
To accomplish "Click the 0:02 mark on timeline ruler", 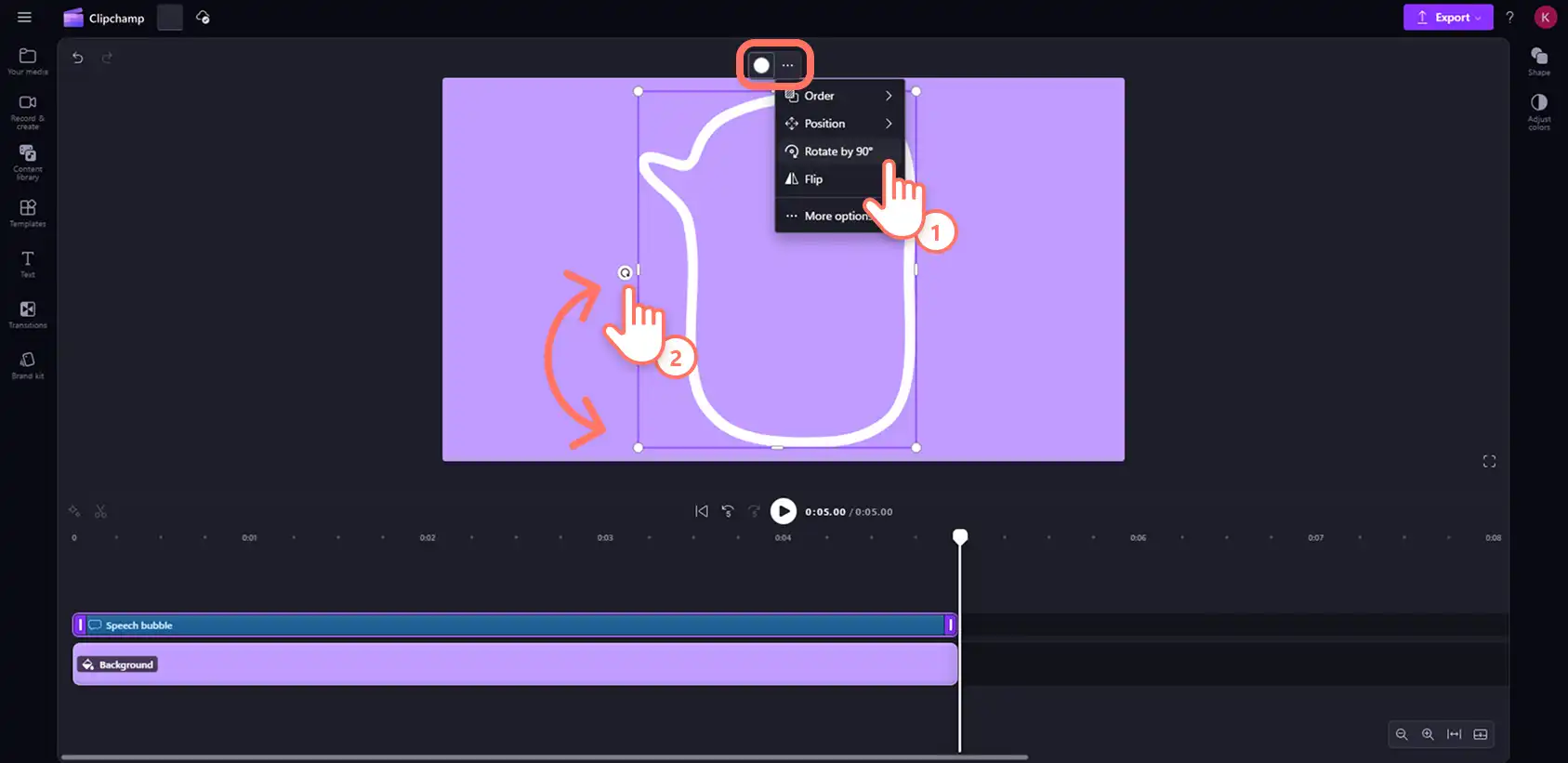I will [428, 538].
